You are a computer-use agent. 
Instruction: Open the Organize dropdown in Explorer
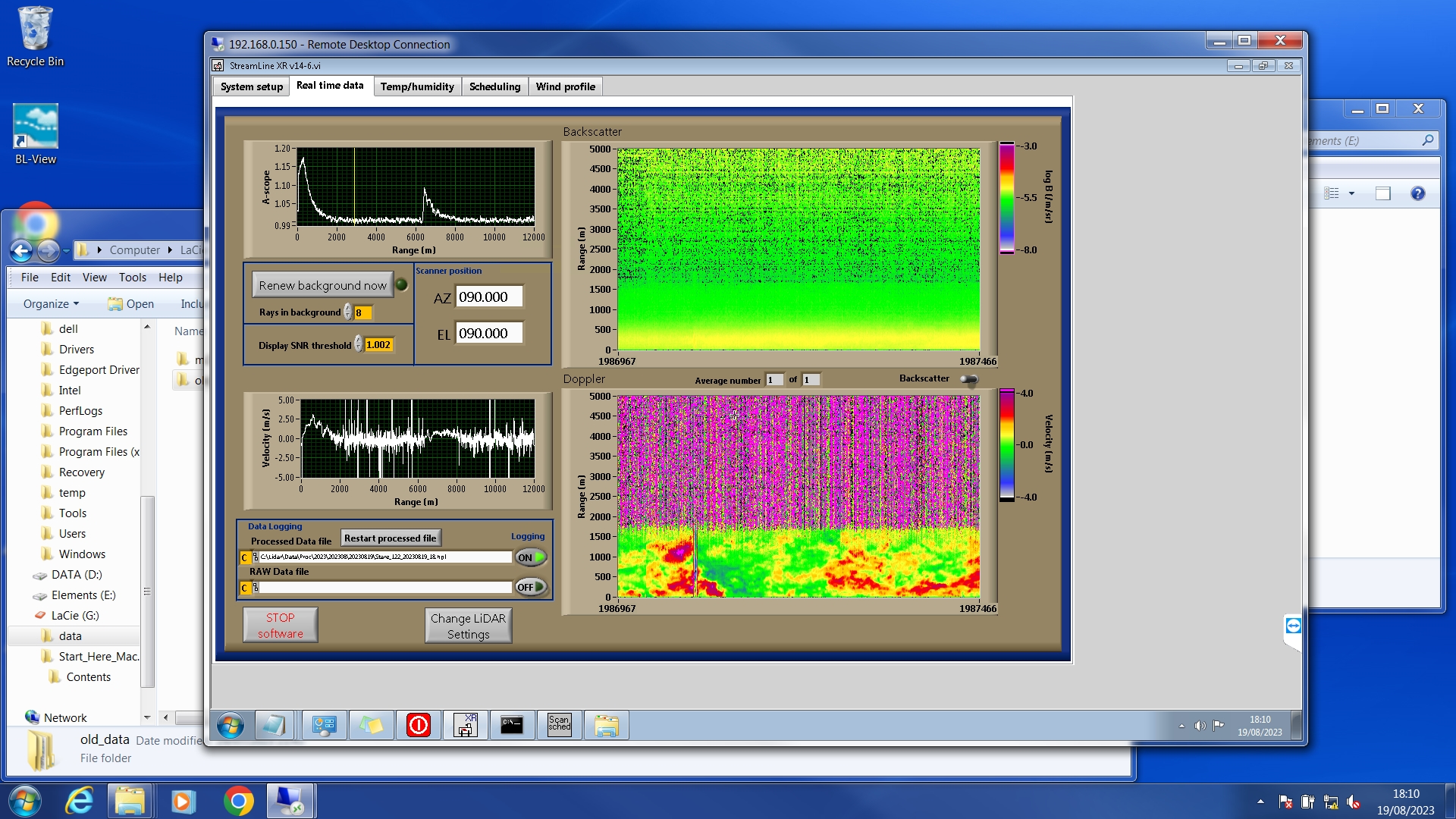pyautogui.click(x=51, y=304)
